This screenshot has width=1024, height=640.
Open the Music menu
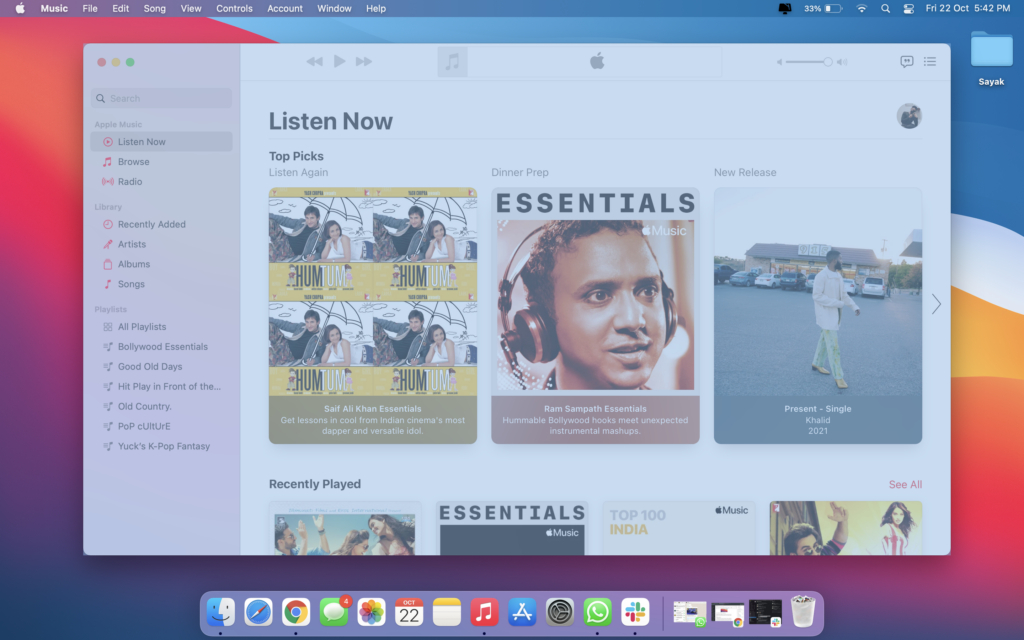(x=54, y=8)
